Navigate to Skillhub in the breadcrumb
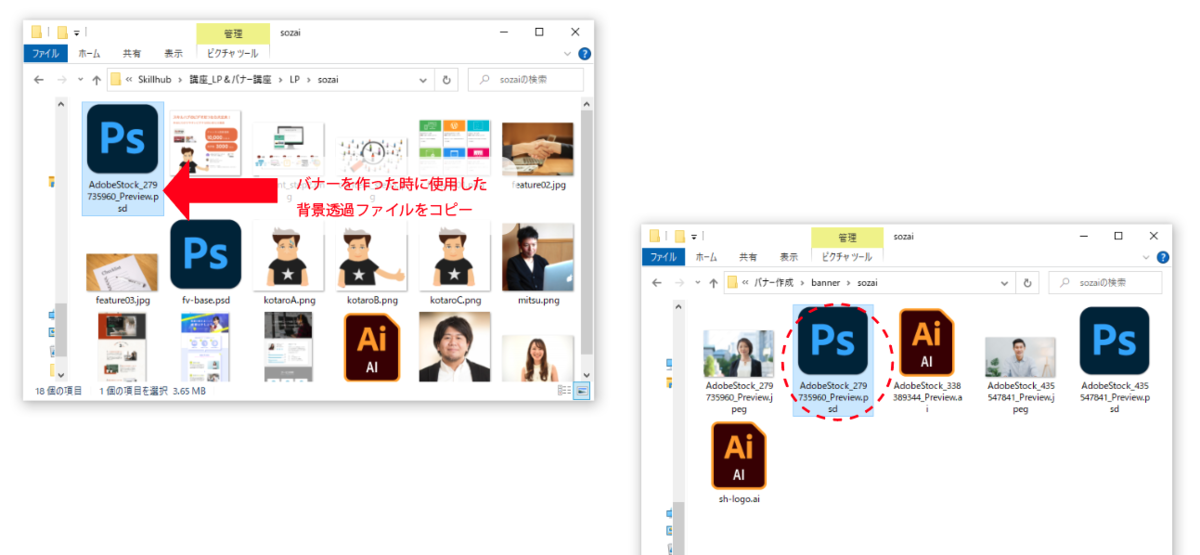 point(157,80)
